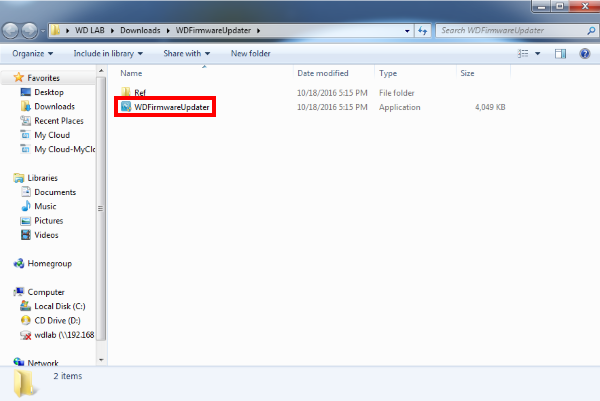Open Recent Places in Favorites
Screen dimensions: 600x401
pyautogui.click(x=59, y=121)
